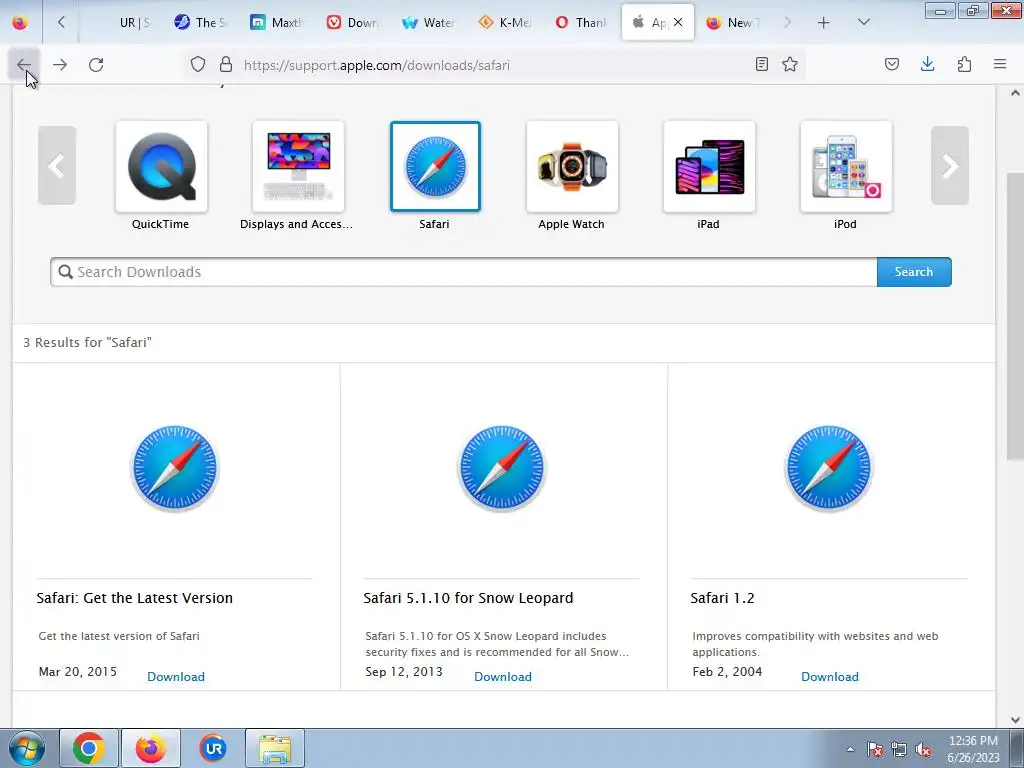
Task: Open the network tray icon
Action: point(899,749)
